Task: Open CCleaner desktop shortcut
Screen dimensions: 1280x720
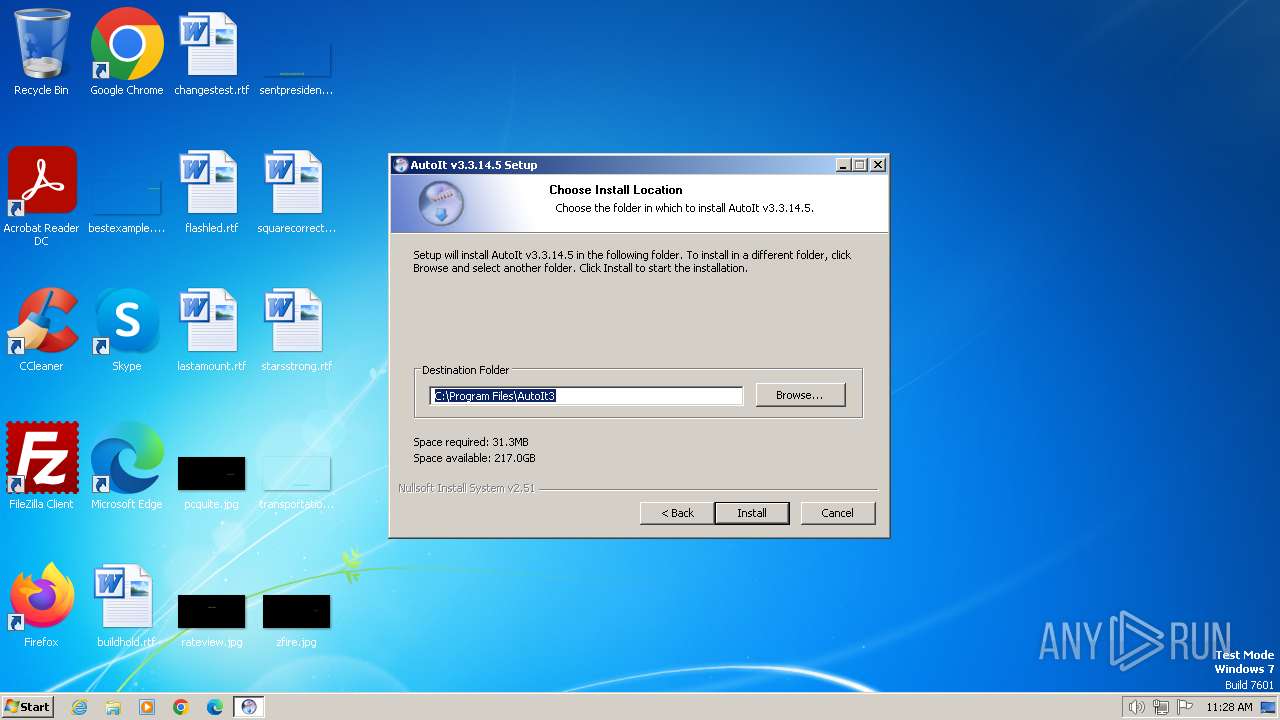Action: tap(41, 329)
